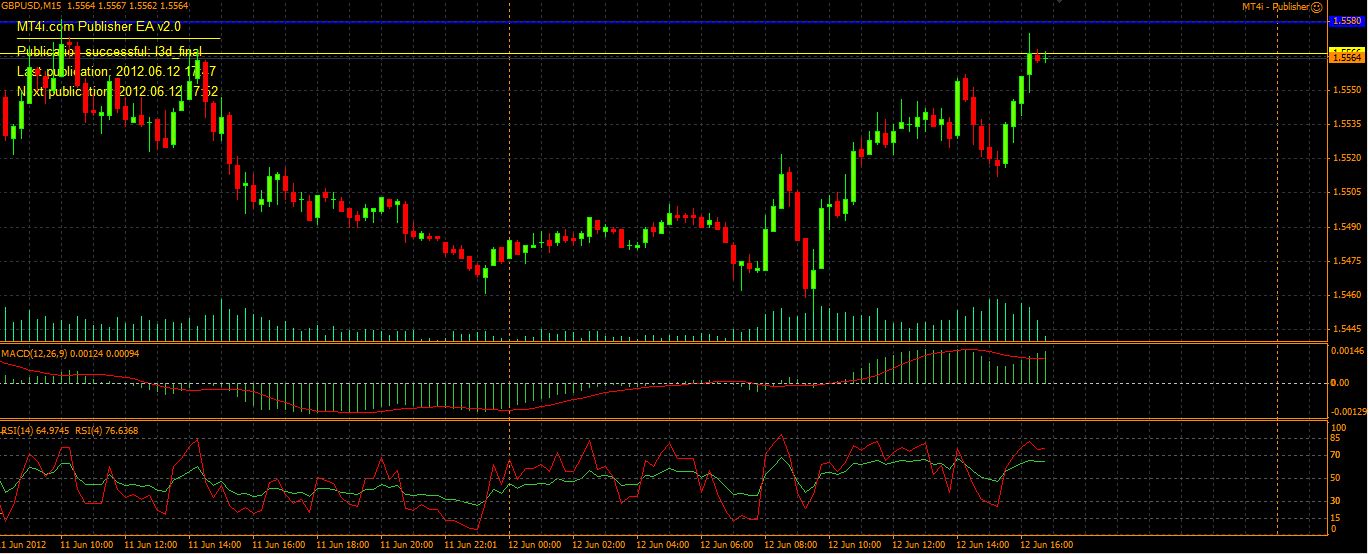
Task: Click the smiley face EA status icon
Action: (1318, 6)
